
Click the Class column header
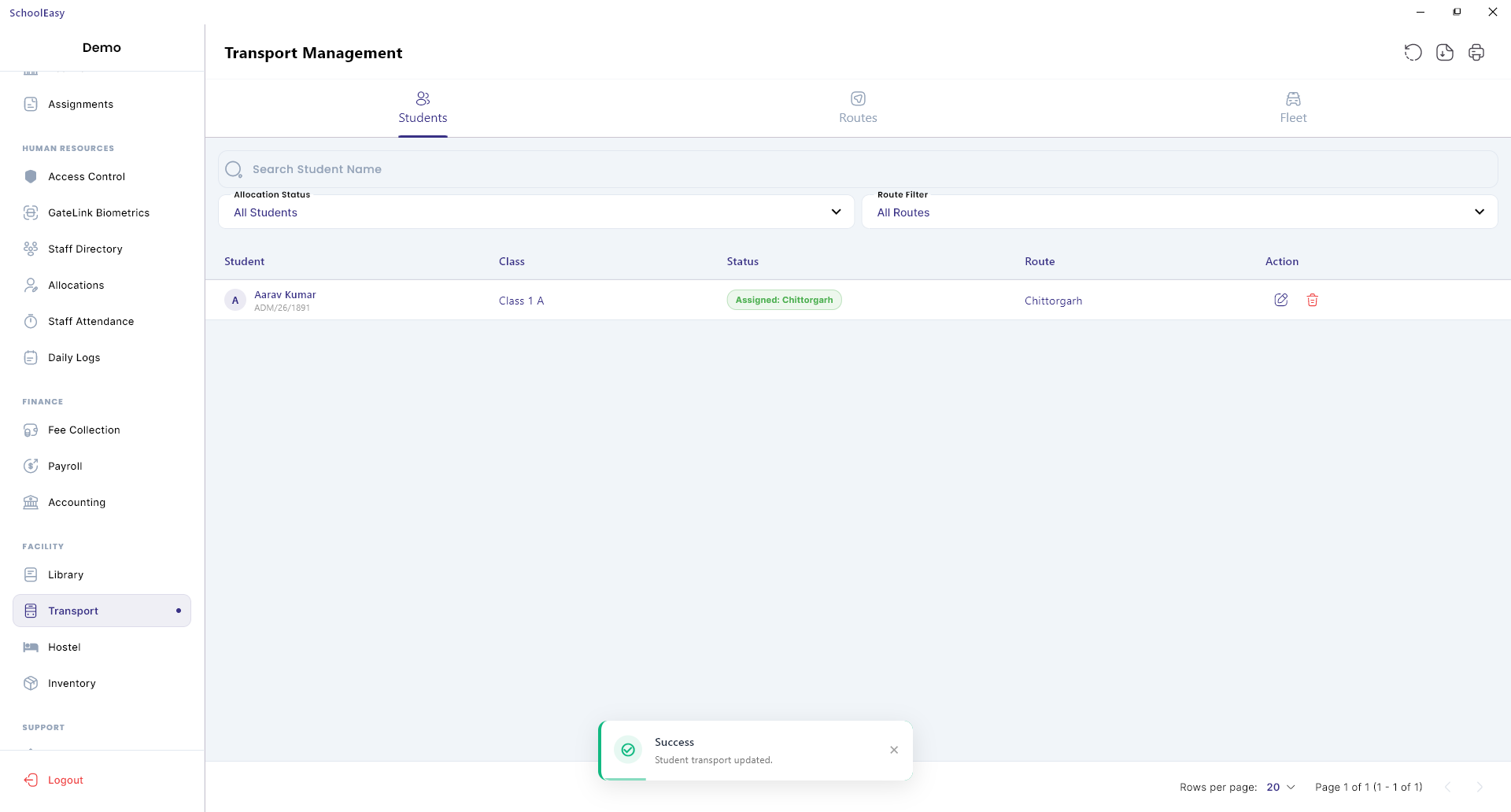(x=512, y=261)
